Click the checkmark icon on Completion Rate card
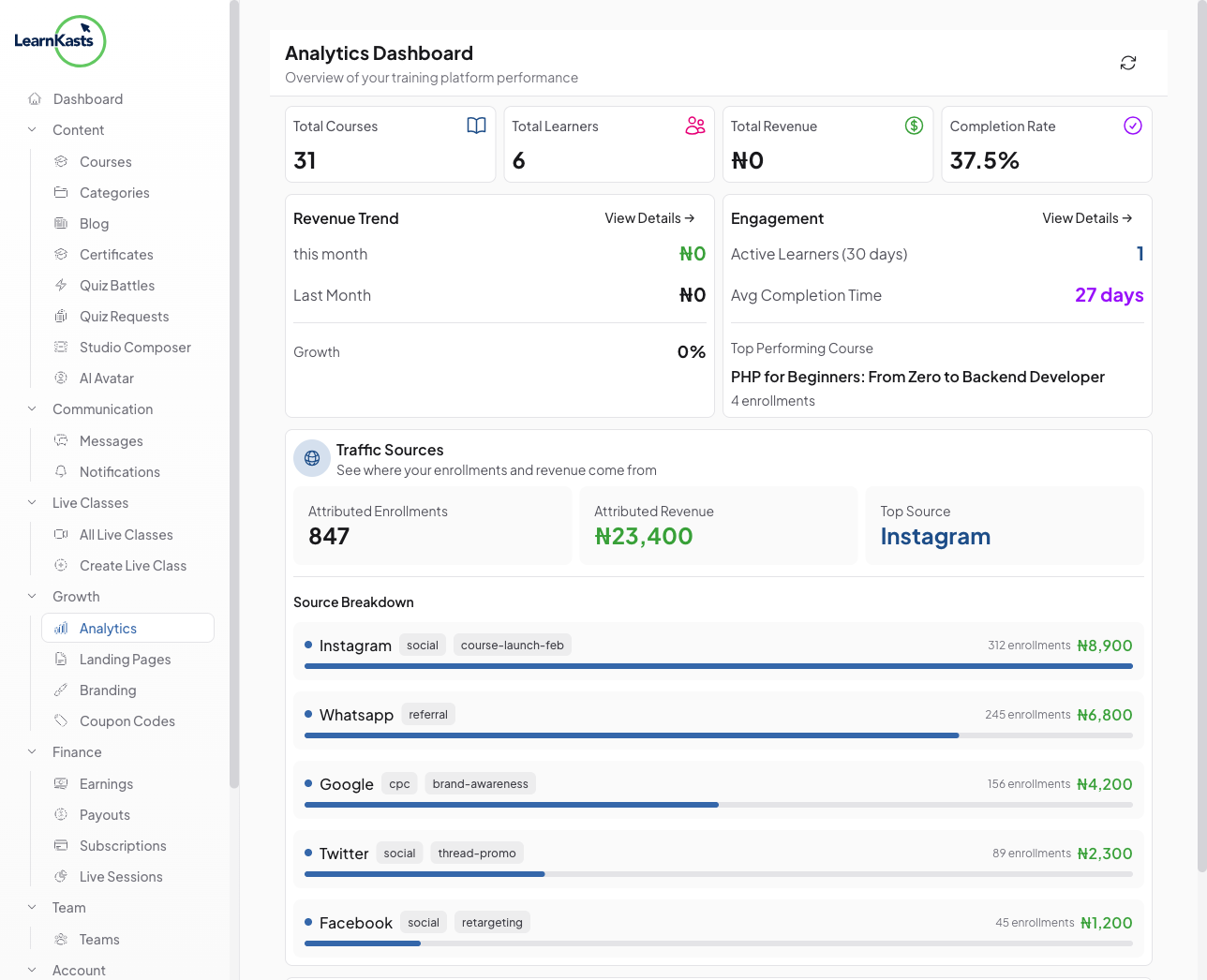The height and width of the screenshot is (980, 1207). pyautogui.click(x=1133, y=125)
